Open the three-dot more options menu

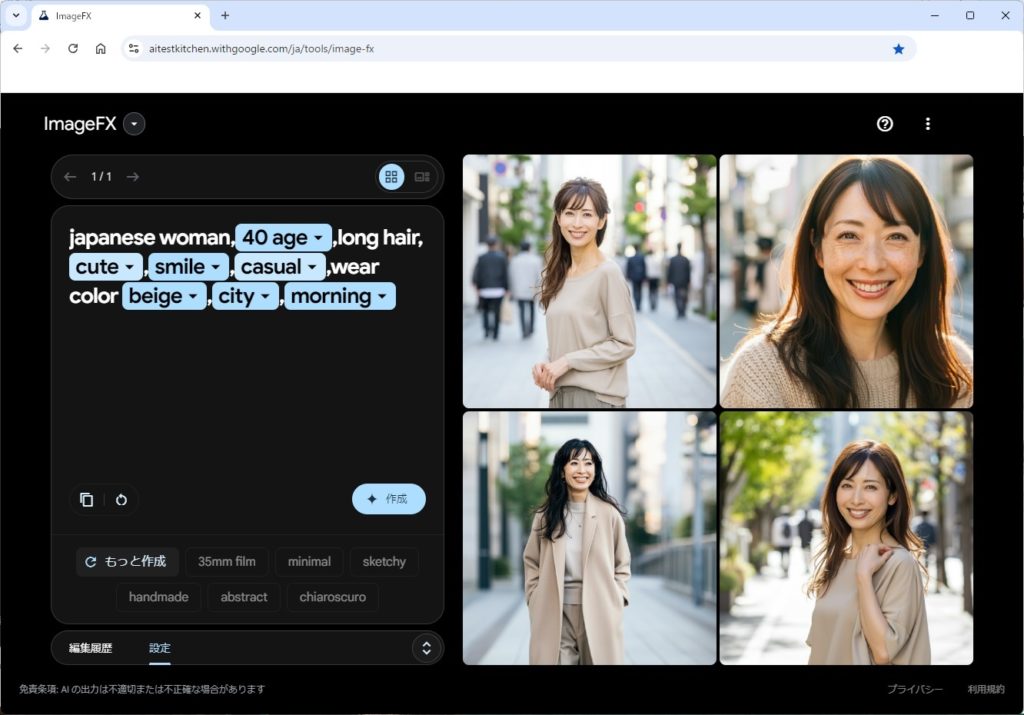coord(927,124)
